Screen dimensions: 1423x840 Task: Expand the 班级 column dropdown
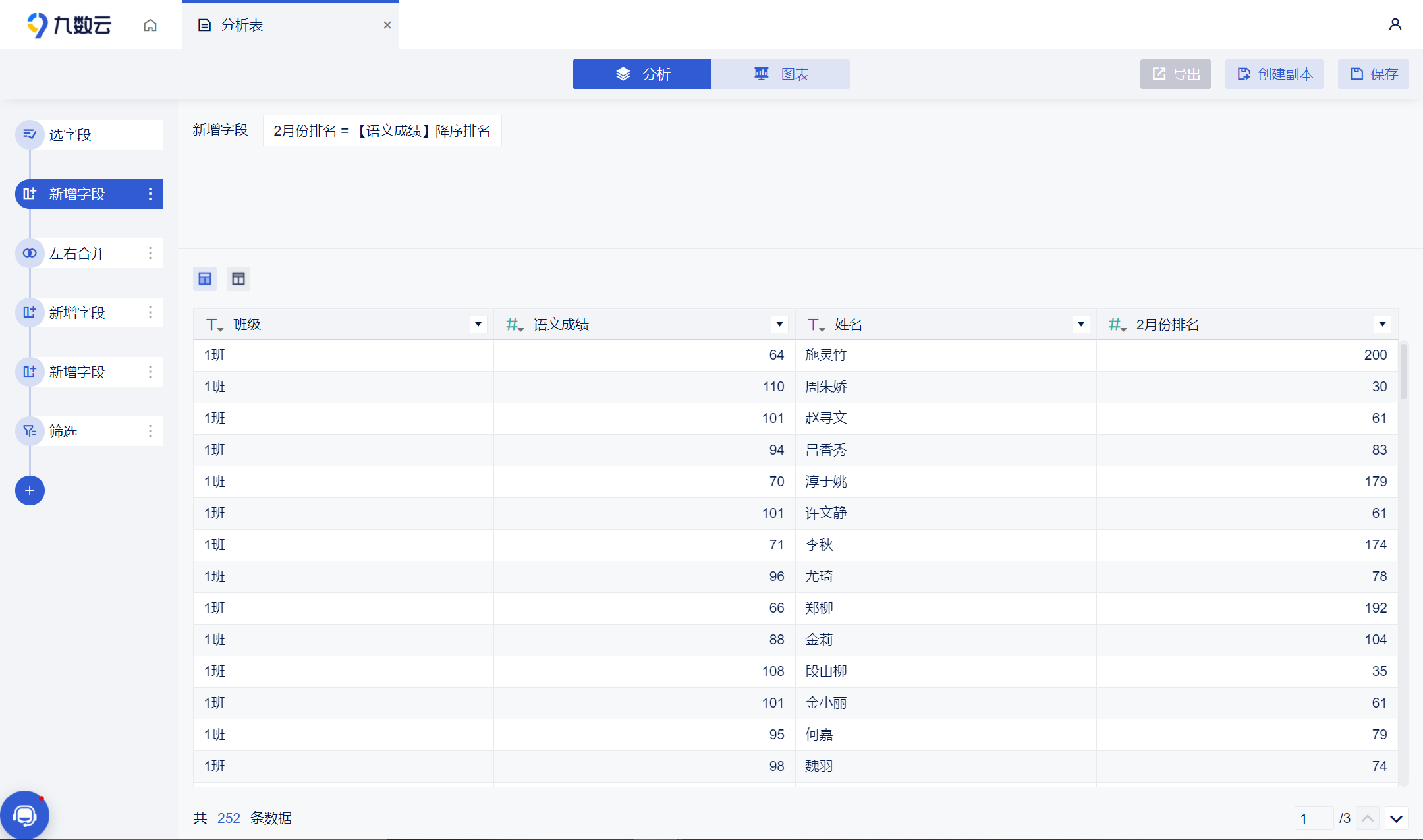[478, 324]
